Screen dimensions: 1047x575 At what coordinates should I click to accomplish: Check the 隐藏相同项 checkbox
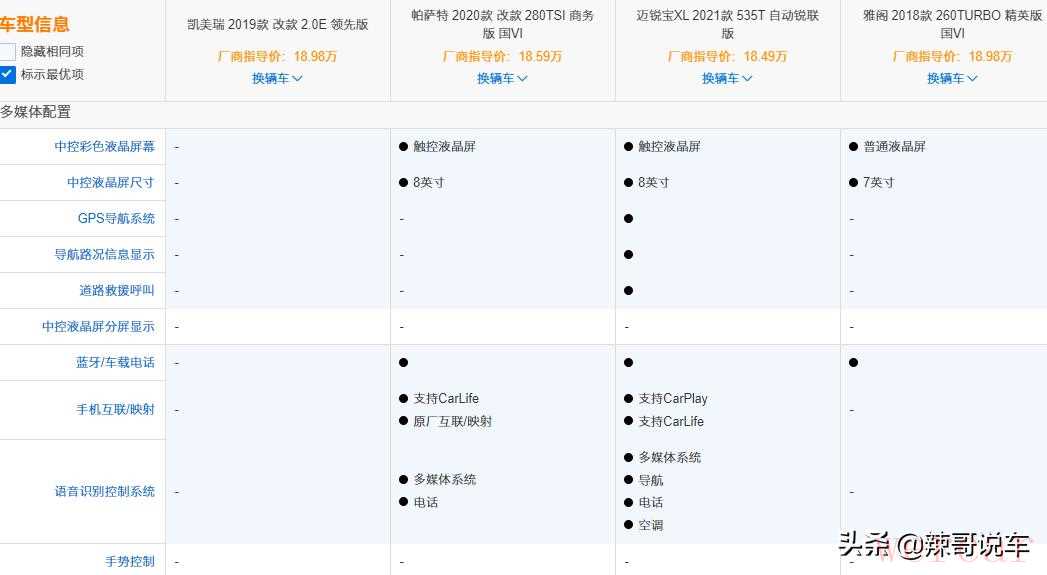(x=7, y=51)
